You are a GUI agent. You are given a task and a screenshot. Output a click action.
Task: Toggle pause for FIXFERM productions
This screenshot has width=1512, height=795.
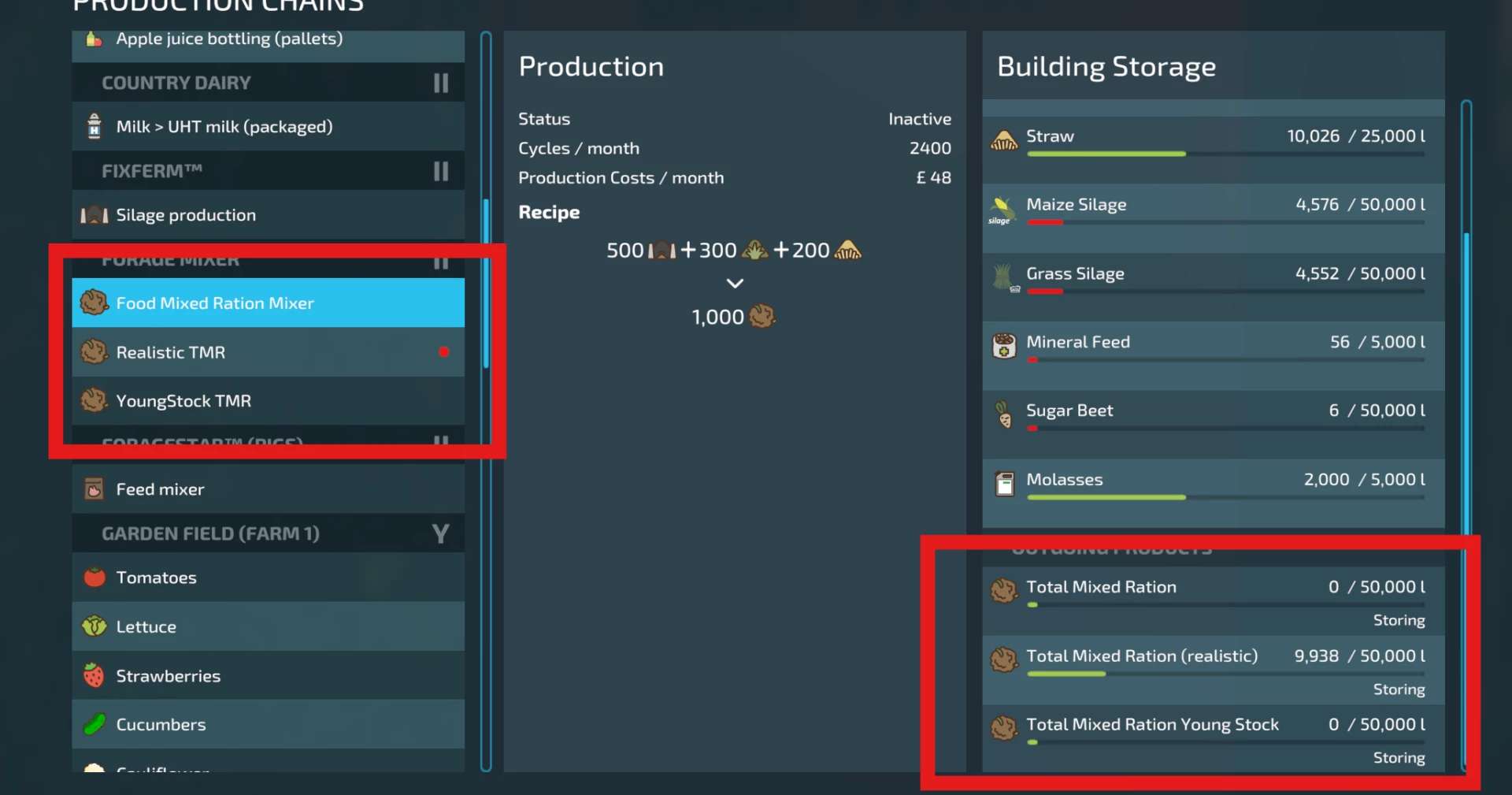441,171
